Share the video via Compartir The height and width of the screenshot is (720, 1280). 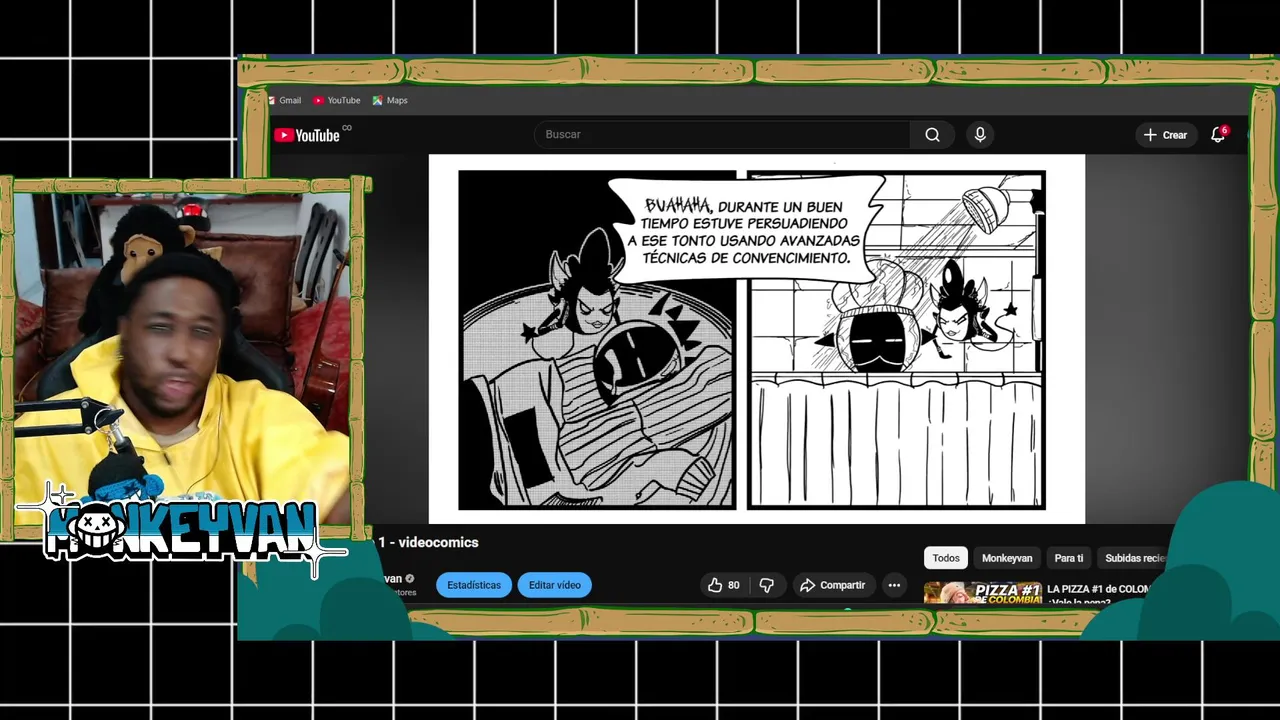(832, 585)
